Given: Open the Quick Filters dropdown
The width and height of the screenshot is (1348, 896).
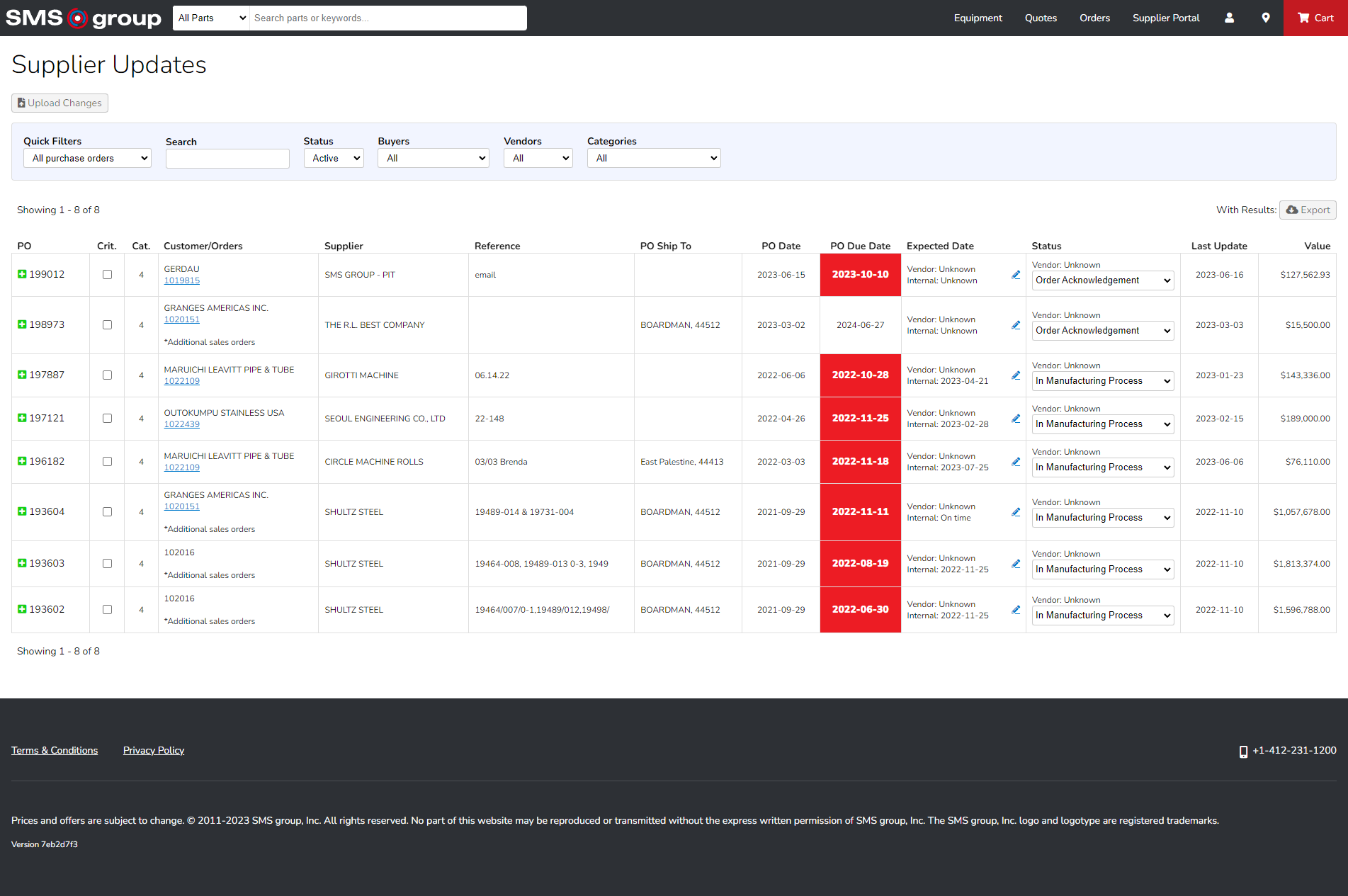Looking at the screenshot, I should pyautogui.click(x=87, y=158).
